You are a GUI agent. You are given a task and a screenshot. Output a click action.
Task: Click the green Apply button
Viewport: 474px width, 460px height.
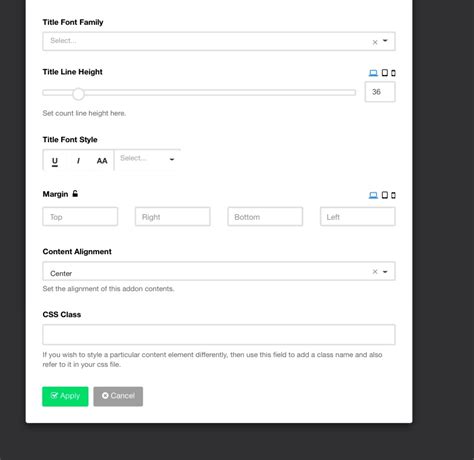[65, 396]
